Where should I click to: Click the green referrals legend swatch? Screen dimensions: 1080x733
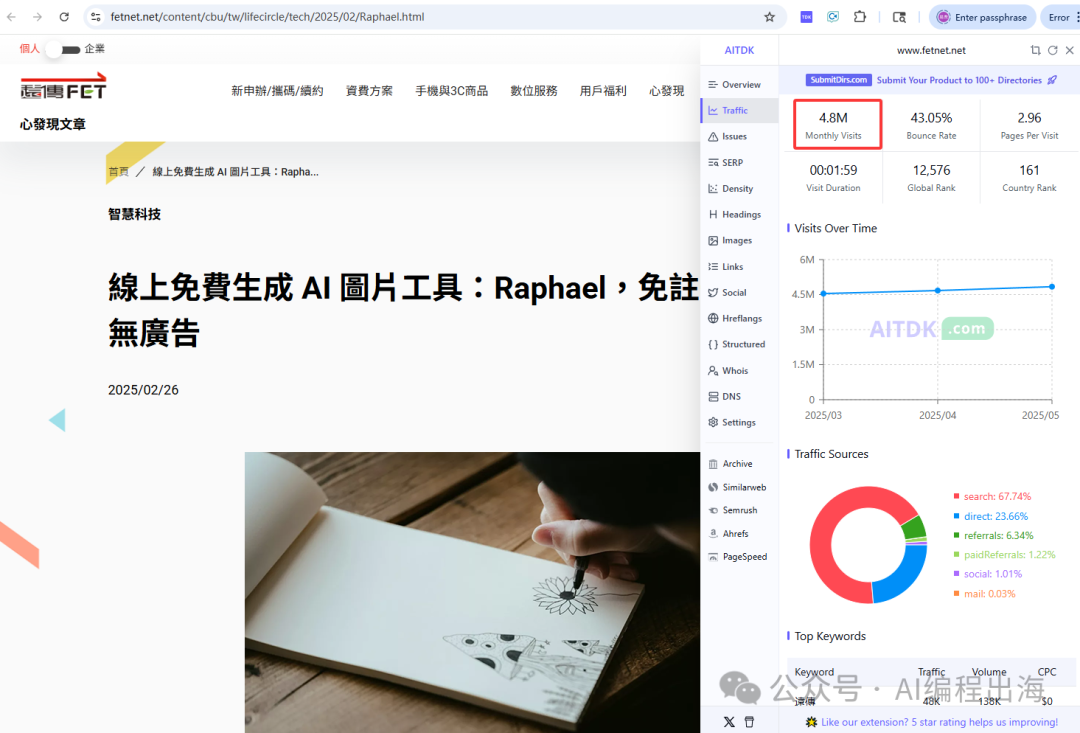(957, 535)
